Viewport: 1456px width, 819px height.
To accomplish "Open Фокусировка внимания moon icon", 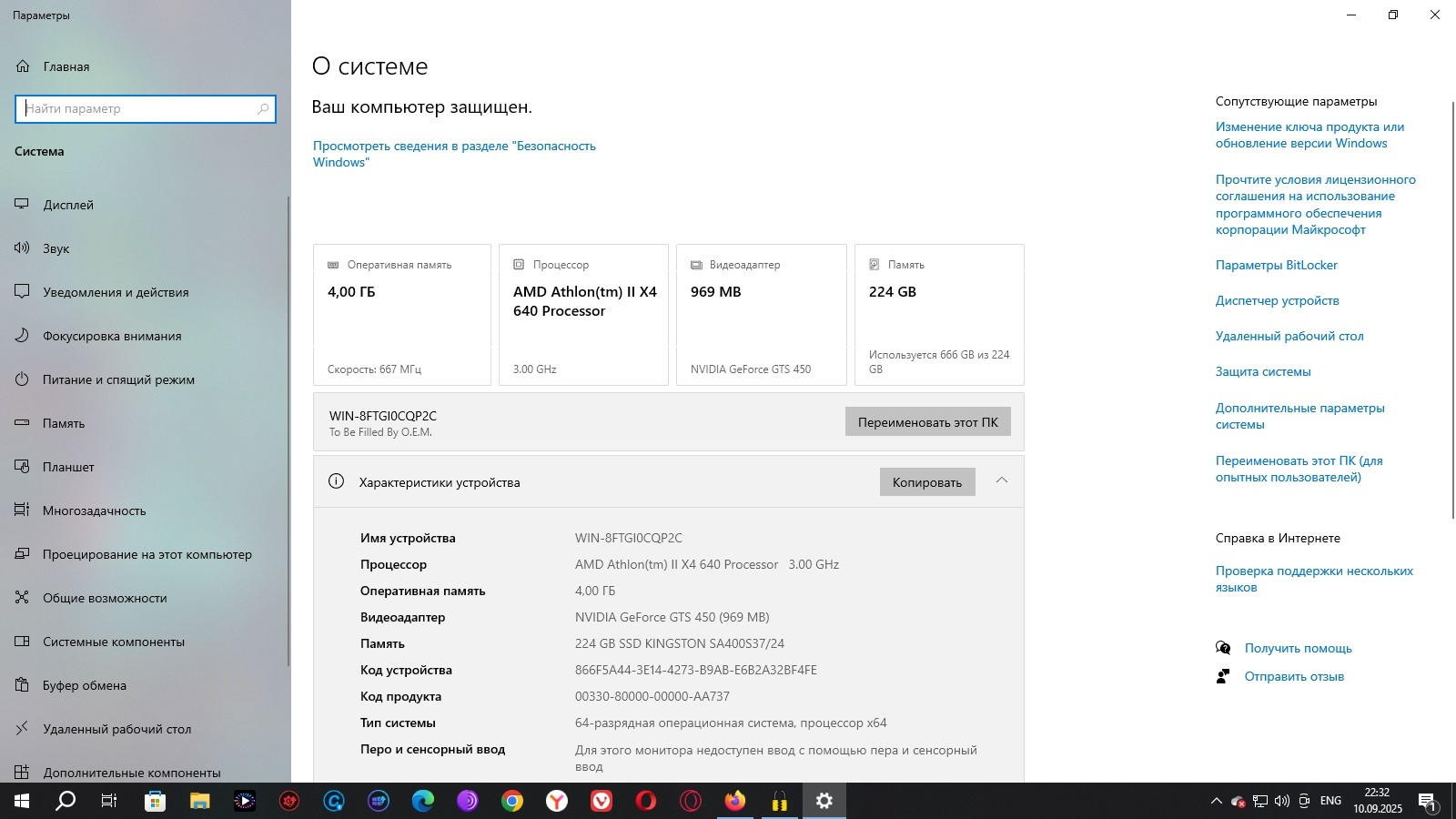I will (23, 336).
